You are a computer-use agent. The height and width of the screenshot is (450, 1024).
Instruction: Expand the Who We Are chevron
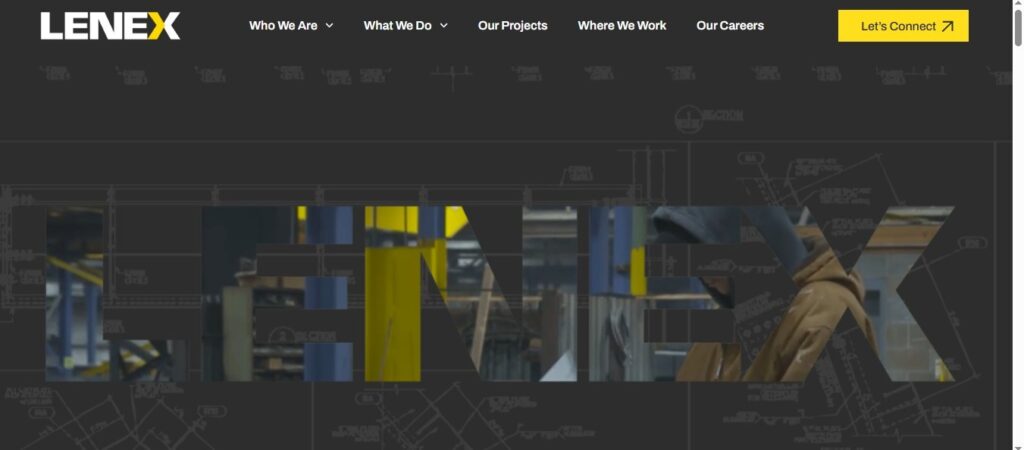pos(329,25)
